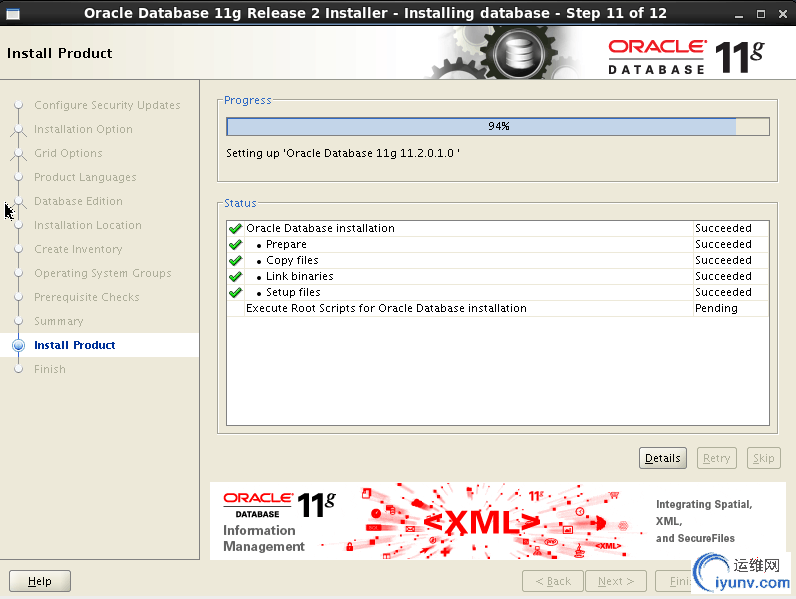Select Database Edition step
The height and width of the screenshot is (599, 796).
(x=78, y=201)
